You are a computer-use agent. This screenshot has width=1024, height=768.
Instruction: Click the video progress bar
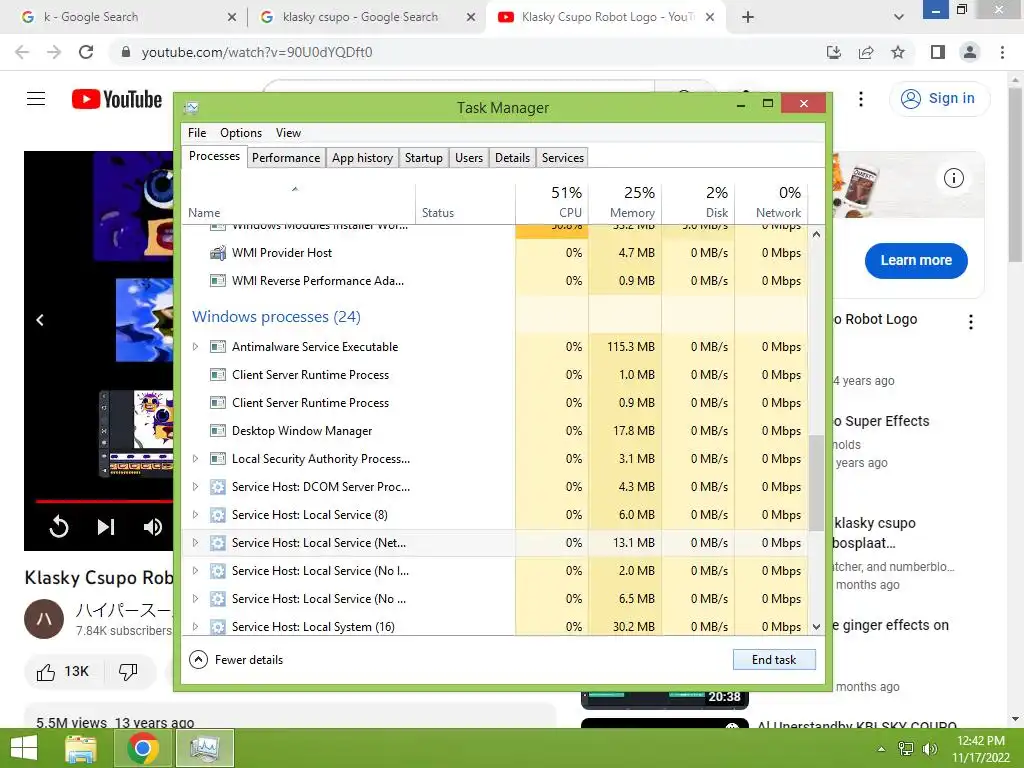pos(104,502)
